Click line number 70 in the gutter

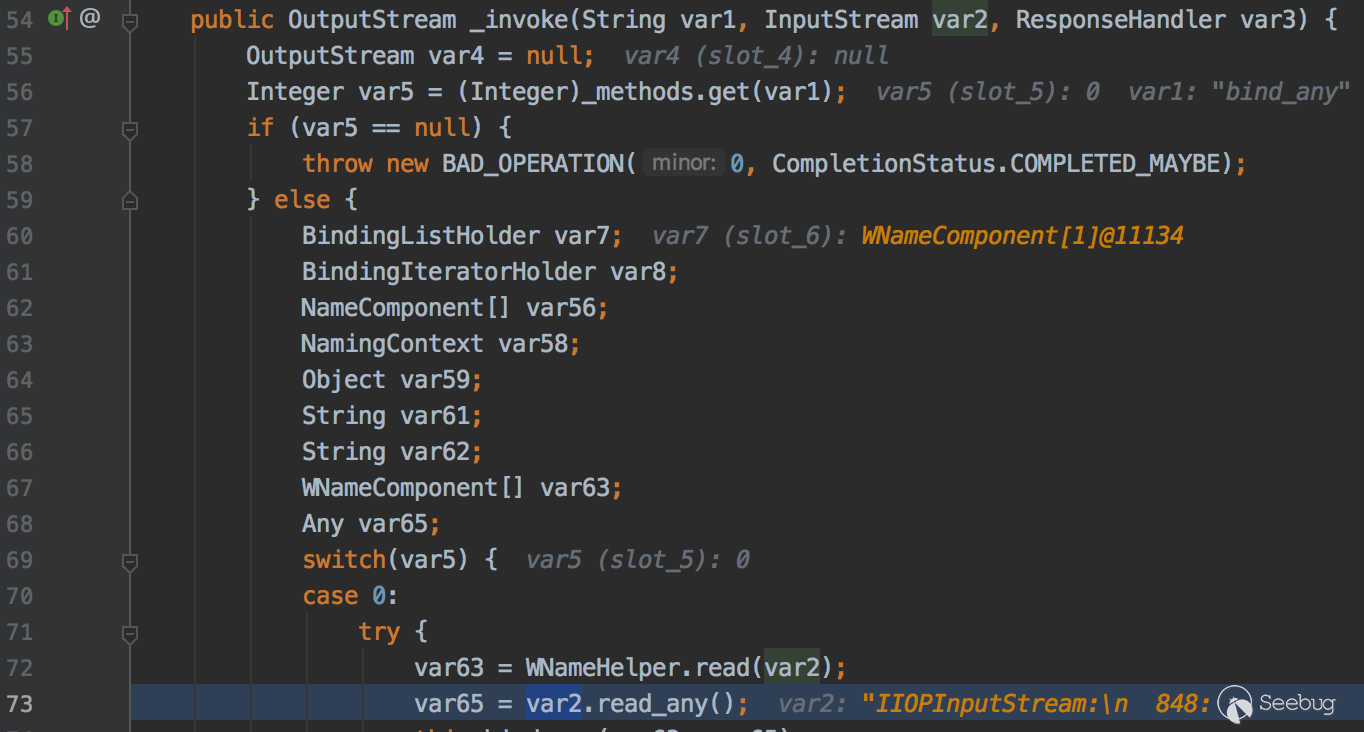(20, 595)
